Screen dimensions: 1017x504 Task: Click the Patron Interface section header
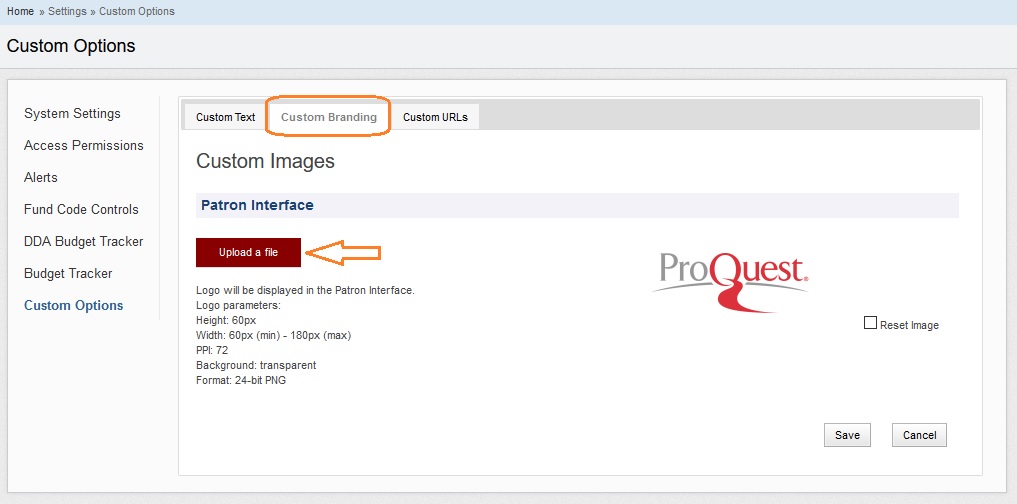pyautogui.click(x=257, y=205)
